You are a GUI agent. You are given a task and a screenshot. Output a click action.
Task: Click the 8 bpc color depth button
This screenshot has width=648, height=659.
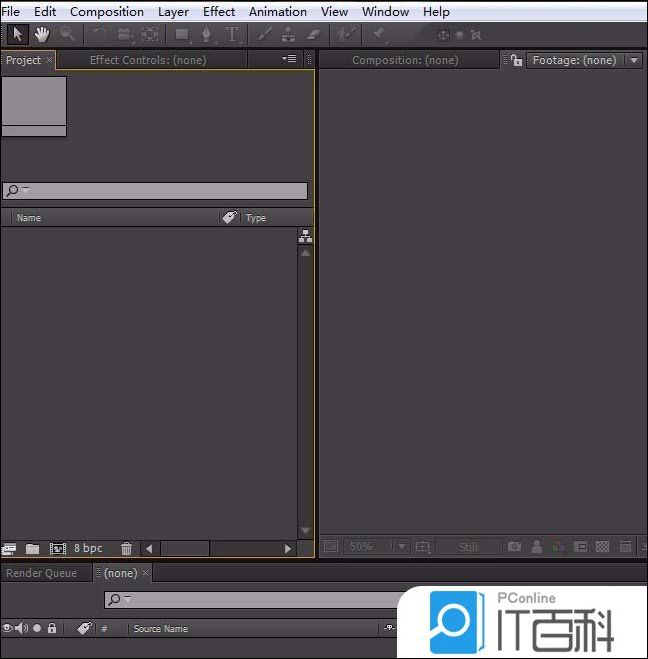point(88,548)
